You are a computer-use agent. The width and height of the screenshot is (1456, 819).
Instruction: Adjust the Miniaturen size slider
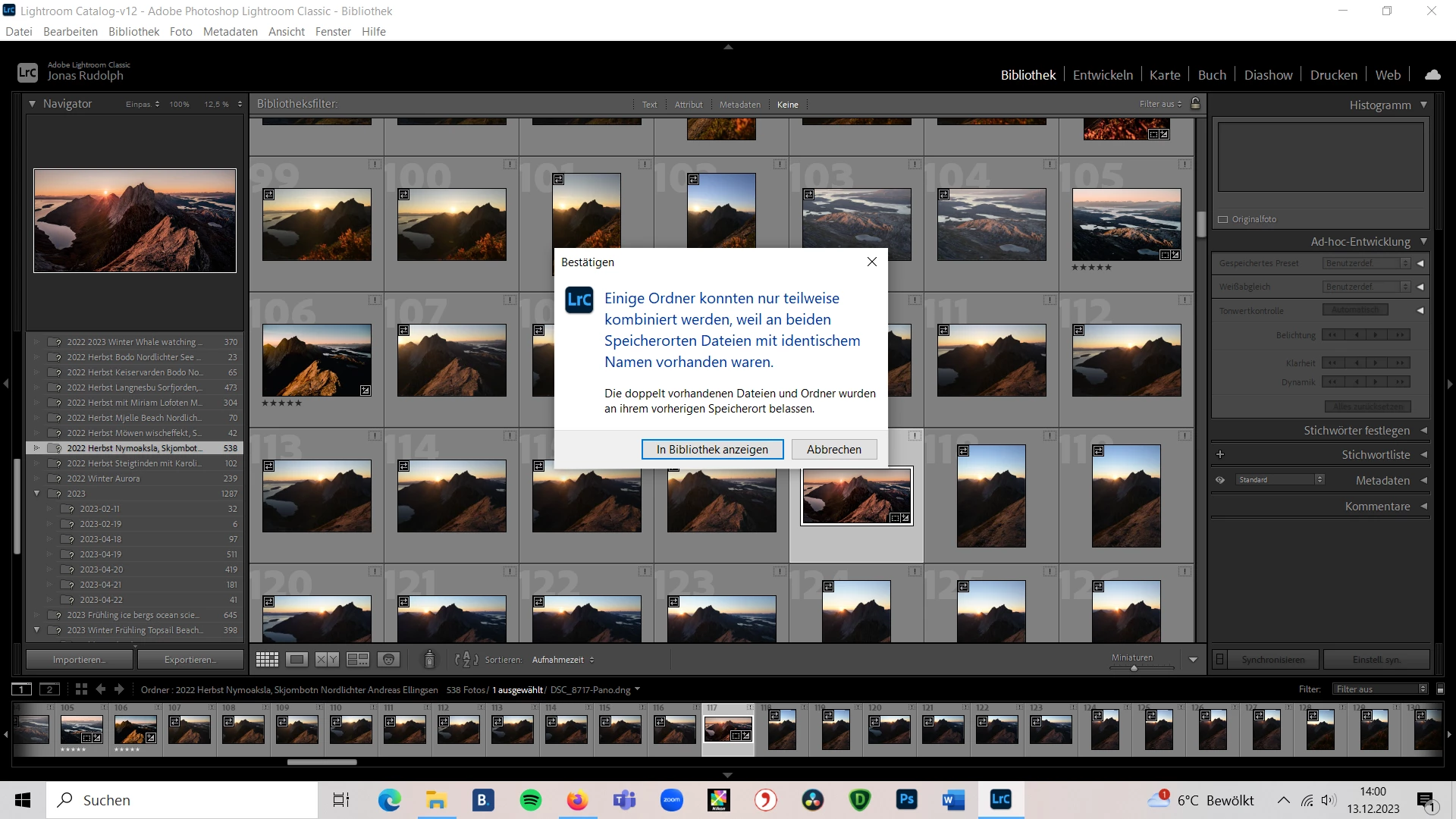(x=1134, y=668)
